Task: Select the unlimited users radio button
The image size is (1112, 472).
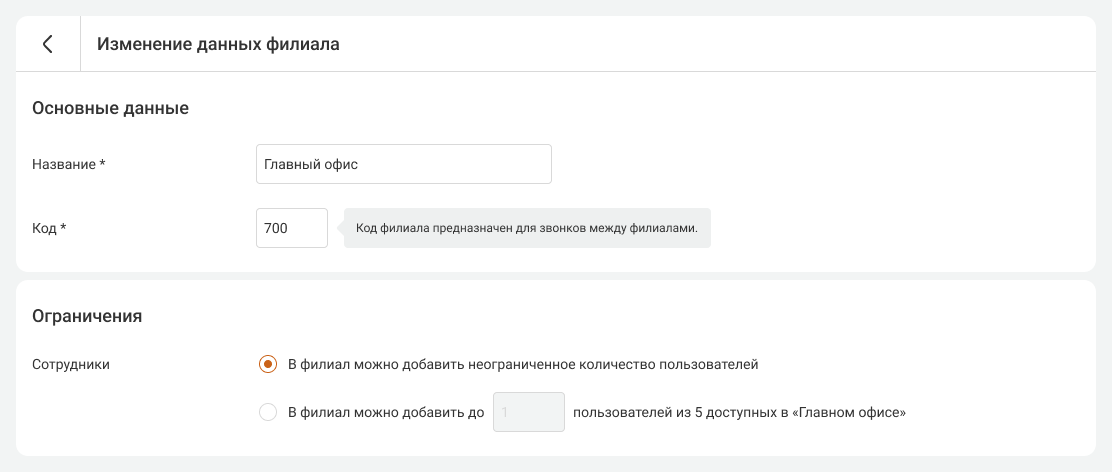Action: tap(267, 364)
